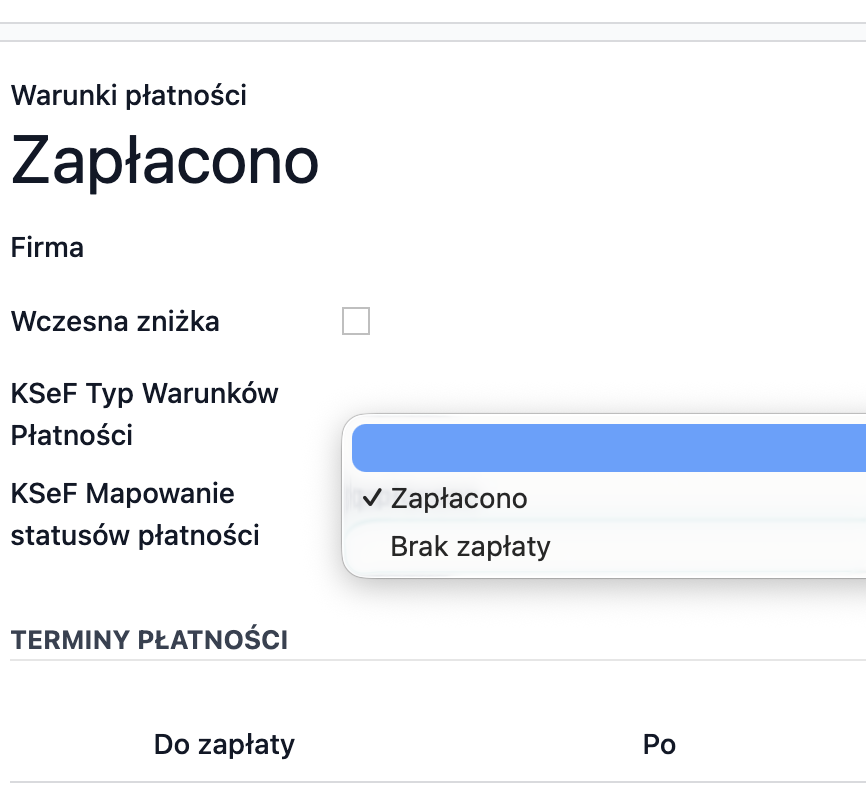Sort by the Po column header
866x796 pixels.
pyautogui.click(x=659, y=744)
